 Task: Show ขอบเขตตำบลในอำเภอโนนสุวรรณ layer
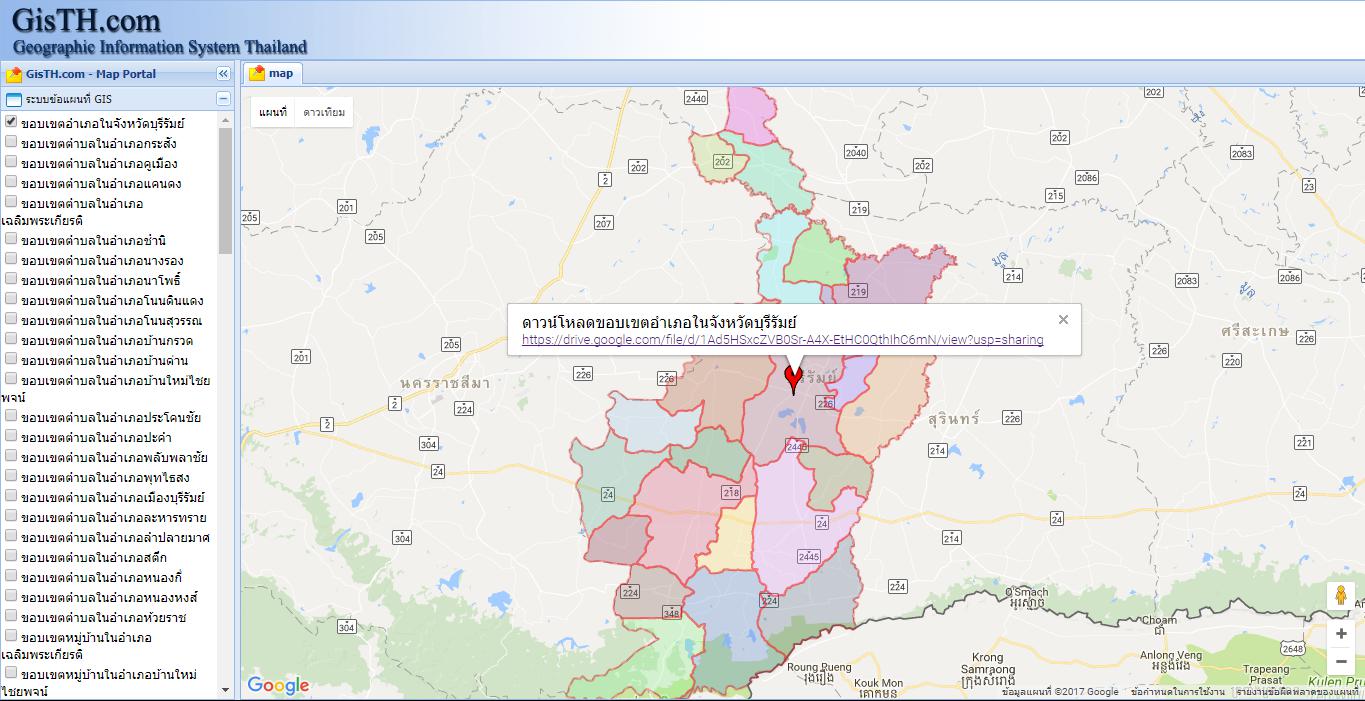(x=11, y=319)
